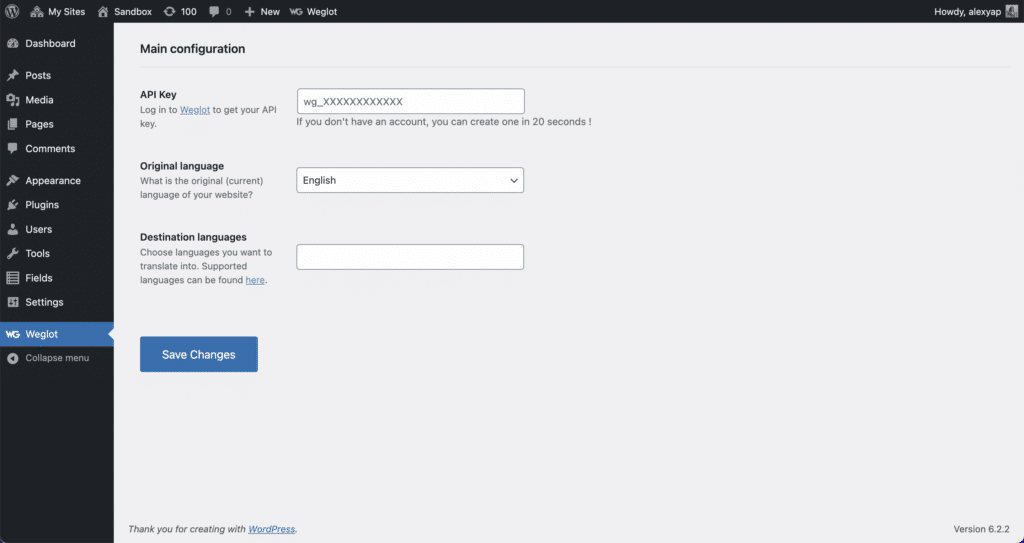Click the Version 6.2.2 footer text
This screenshot has width=1024, height=543.
[x=982, y=529]
